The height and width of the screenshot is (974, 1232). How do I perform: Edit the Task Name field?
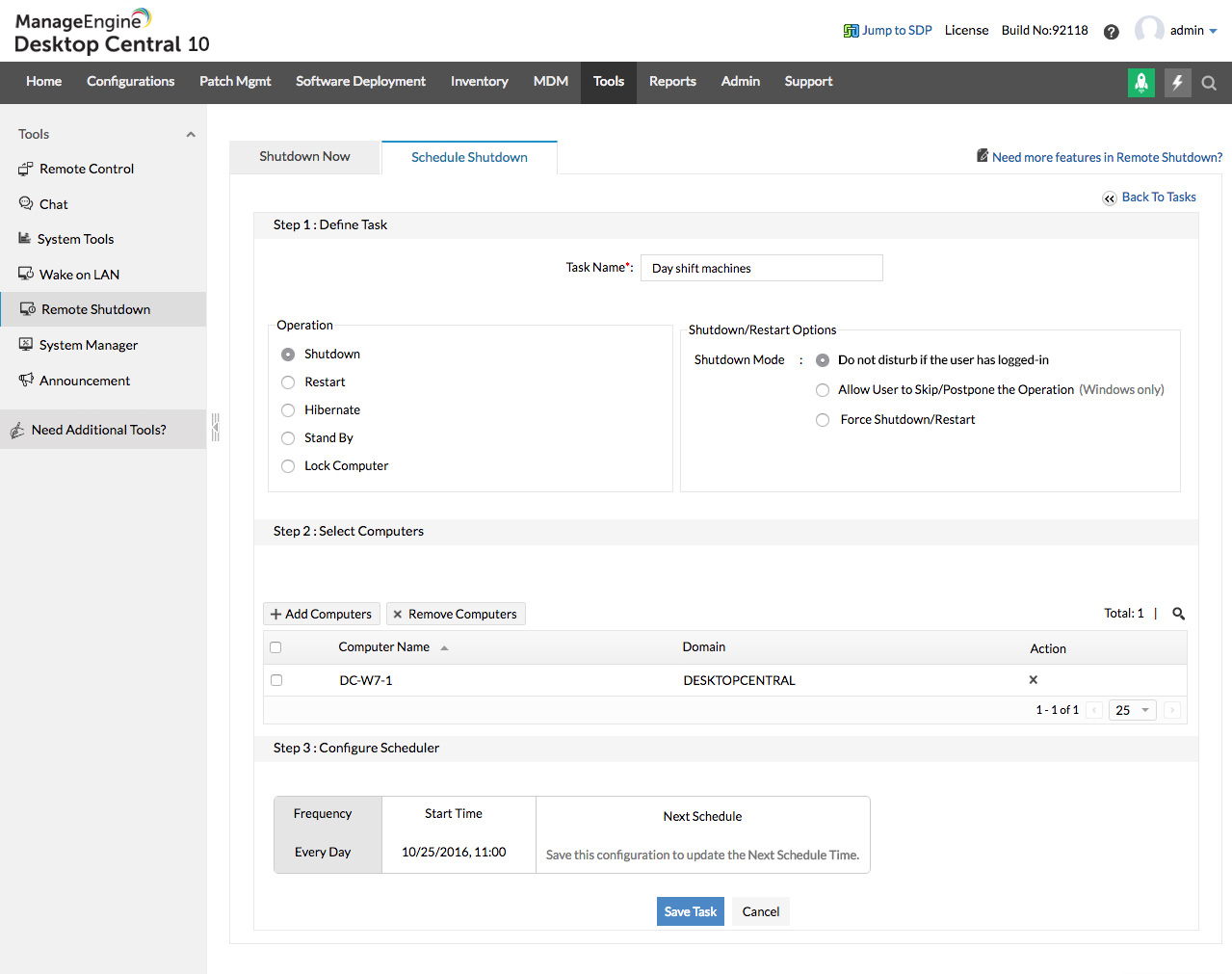(x=761, y=268)
